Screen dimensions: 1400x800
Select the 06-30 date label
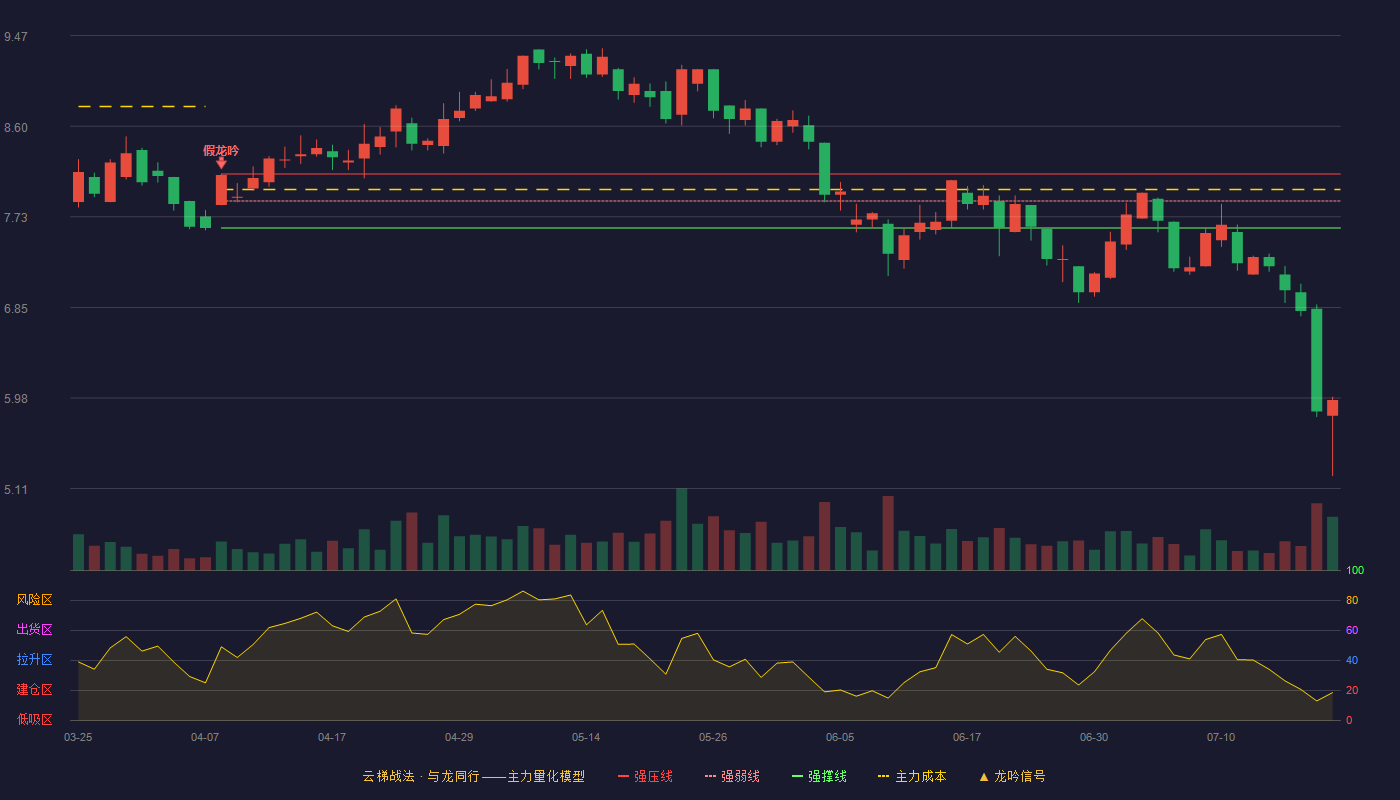pos(1094,737)
